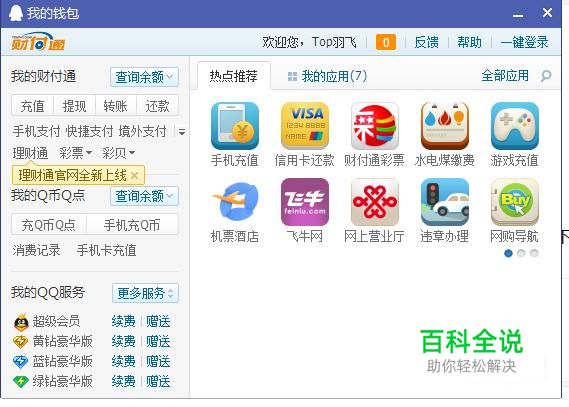The width and height of the screenshot is (569, 407).
Task: Minimize the 我的钱包 window
Action: (518, 16)
